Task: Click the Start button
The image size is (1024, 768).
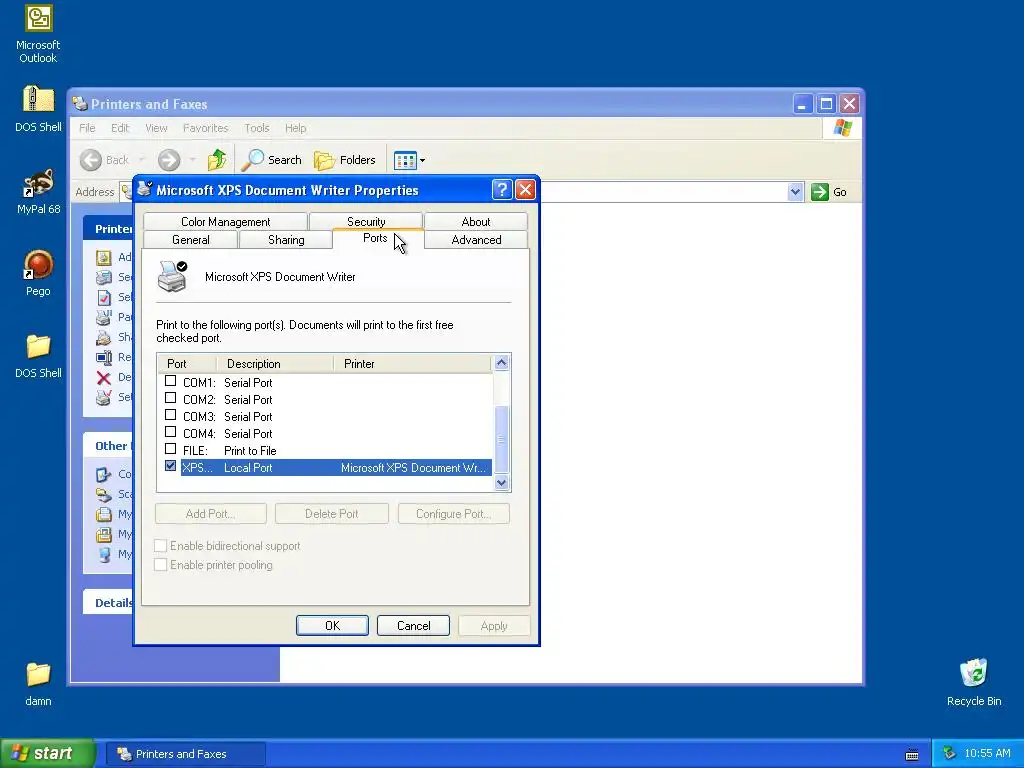Action: pyautogui.click(x=47, y=753)
